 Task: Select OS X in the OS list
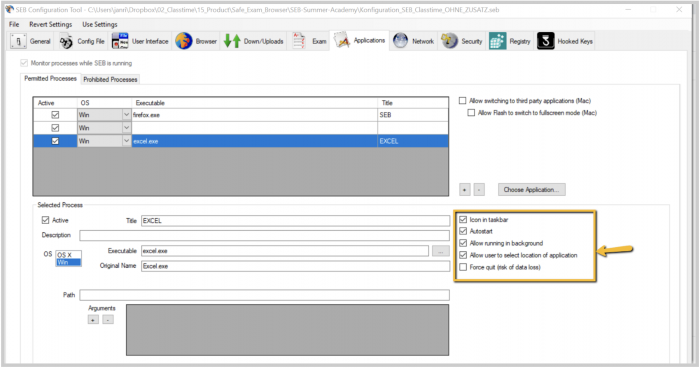[x=68, y=255]
